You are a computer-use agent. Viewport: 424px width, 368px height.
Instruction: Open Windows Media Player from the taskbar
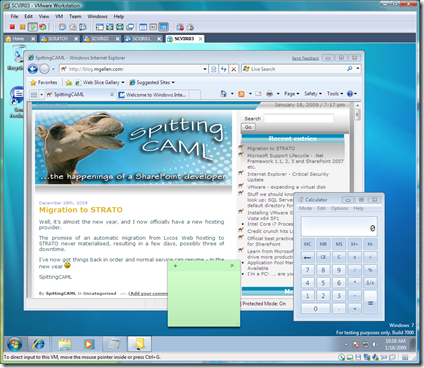click(x=89, y=344)
